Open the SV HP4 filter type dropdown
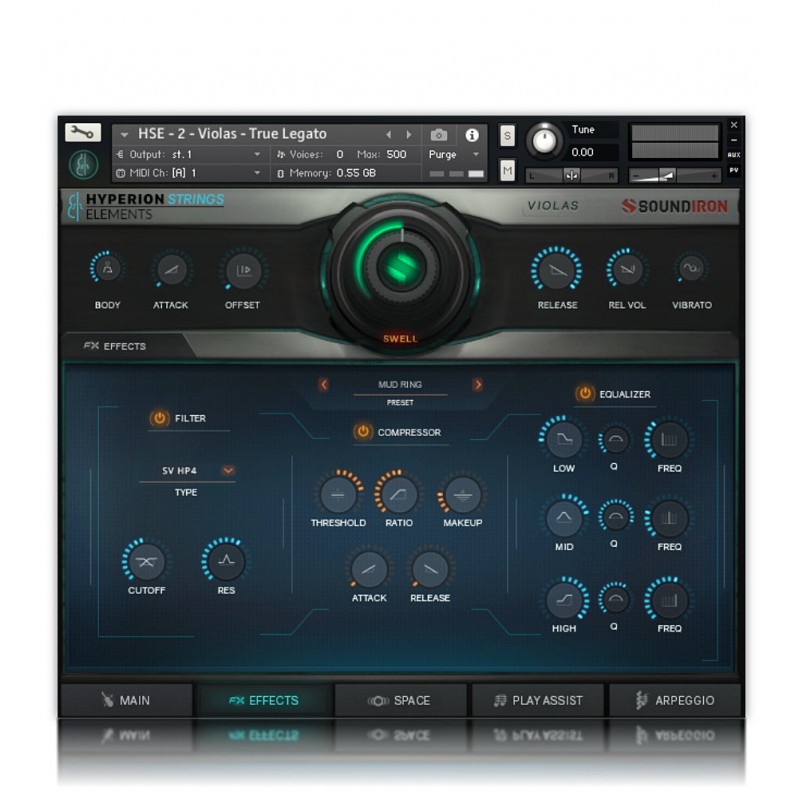 pos(229,470)
